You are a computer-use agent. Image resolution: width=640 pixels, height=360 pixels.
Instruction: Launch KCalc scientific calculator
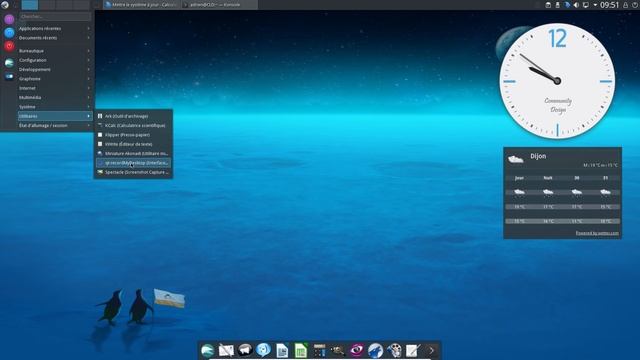(133, 126)
